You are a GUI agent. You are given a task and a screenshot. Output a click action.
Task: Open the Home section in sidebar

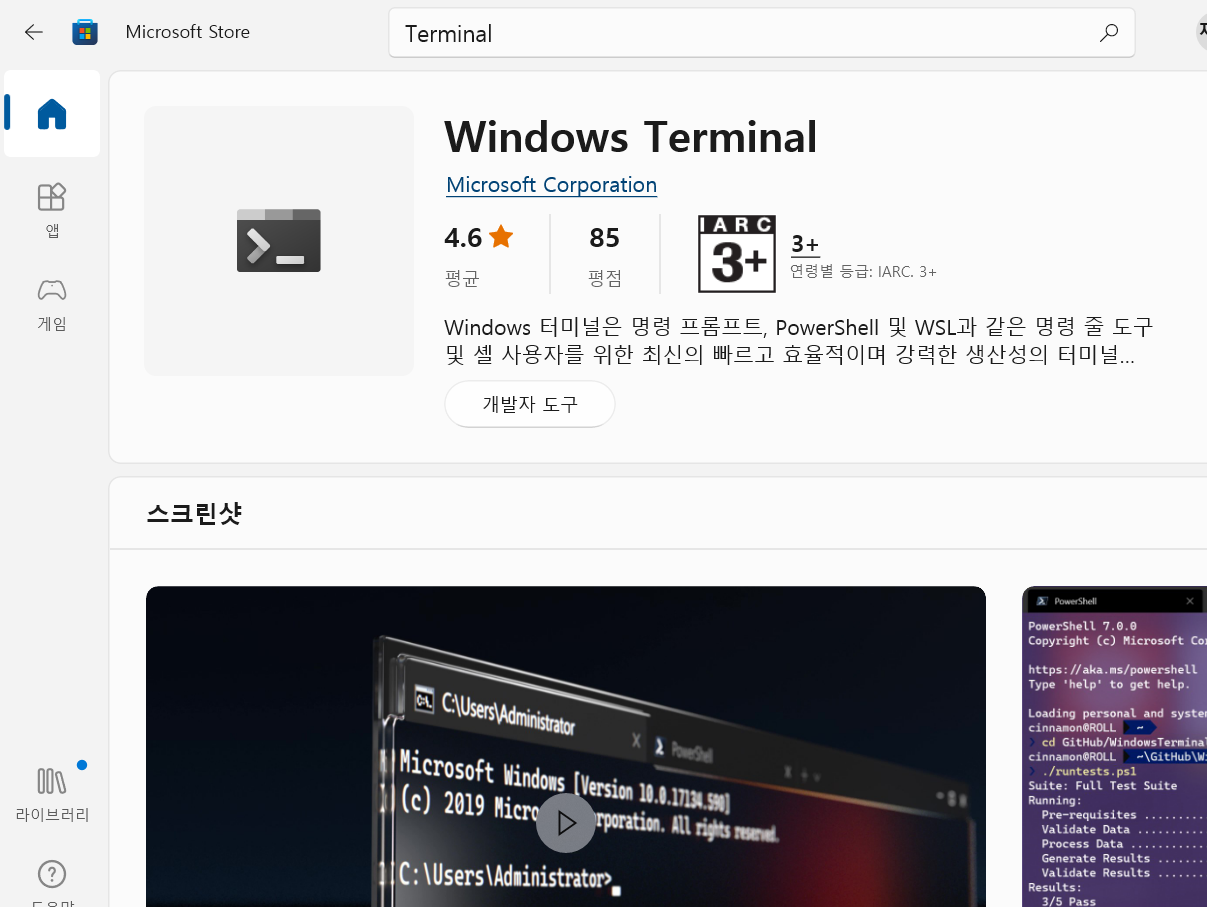[52, 113]
